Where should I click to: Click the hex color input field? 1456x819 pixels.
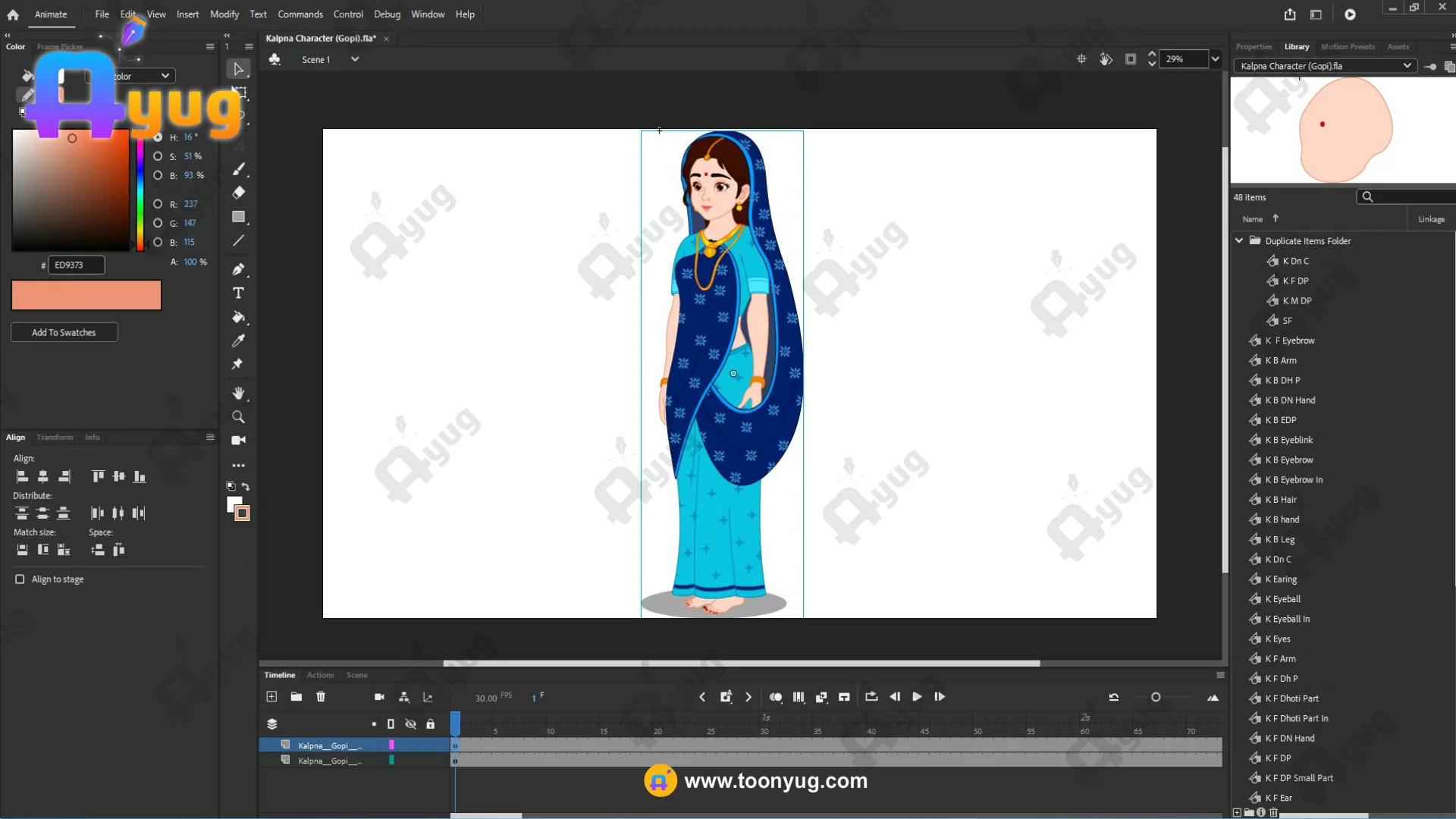coord(76,265)
